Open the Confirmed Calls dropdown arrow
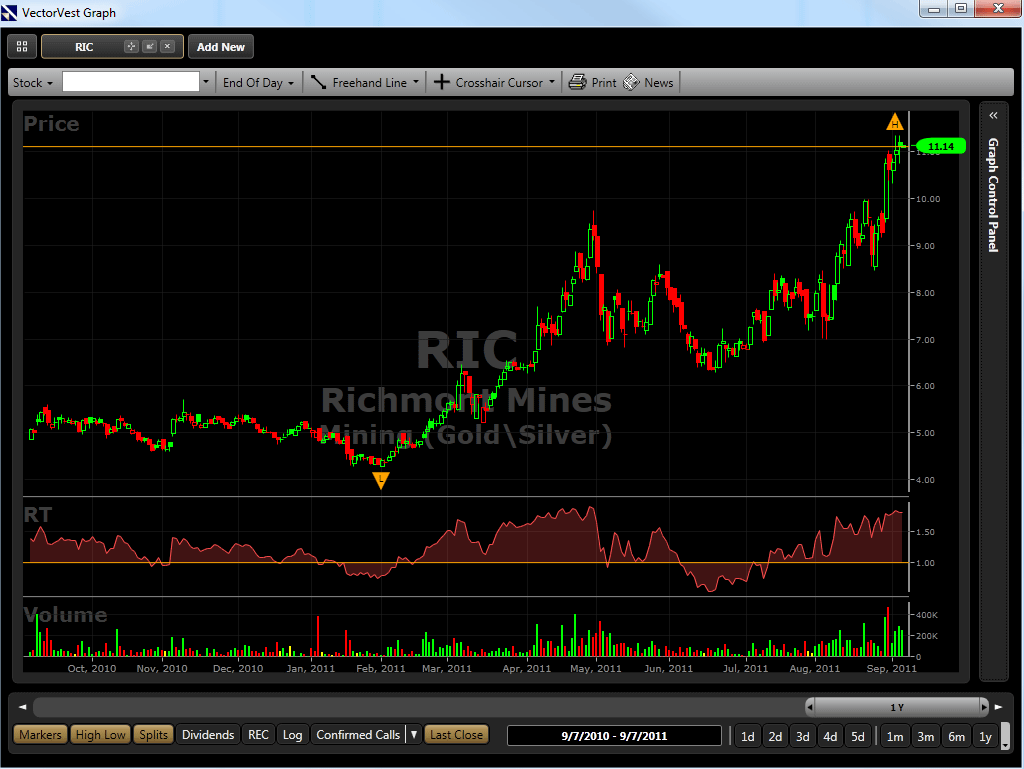The image size is (1024, 769). point(414,735)
